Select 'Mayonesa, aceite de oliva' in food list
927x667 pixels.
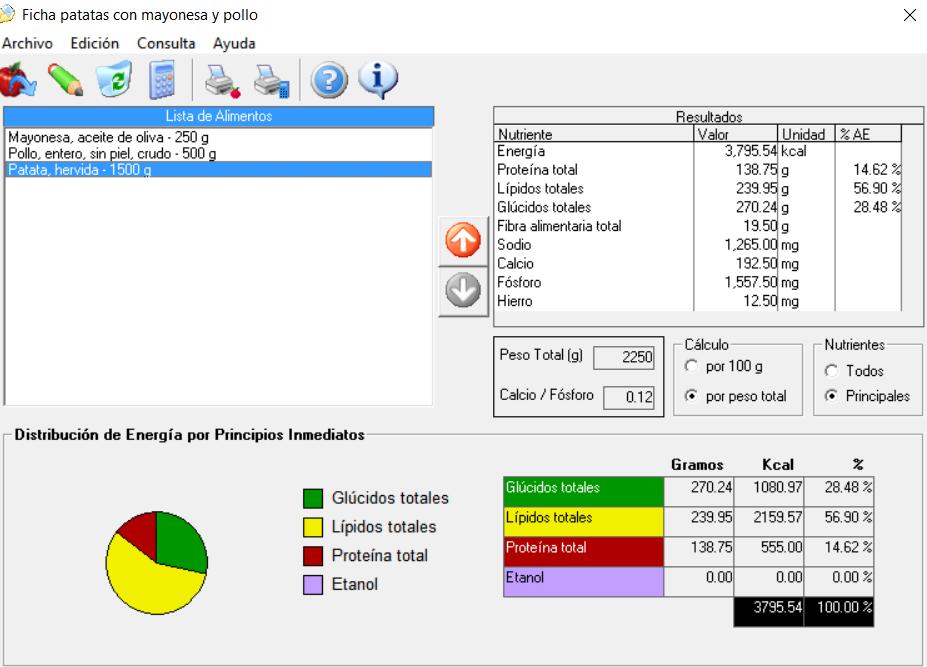(x=108, y=137)
